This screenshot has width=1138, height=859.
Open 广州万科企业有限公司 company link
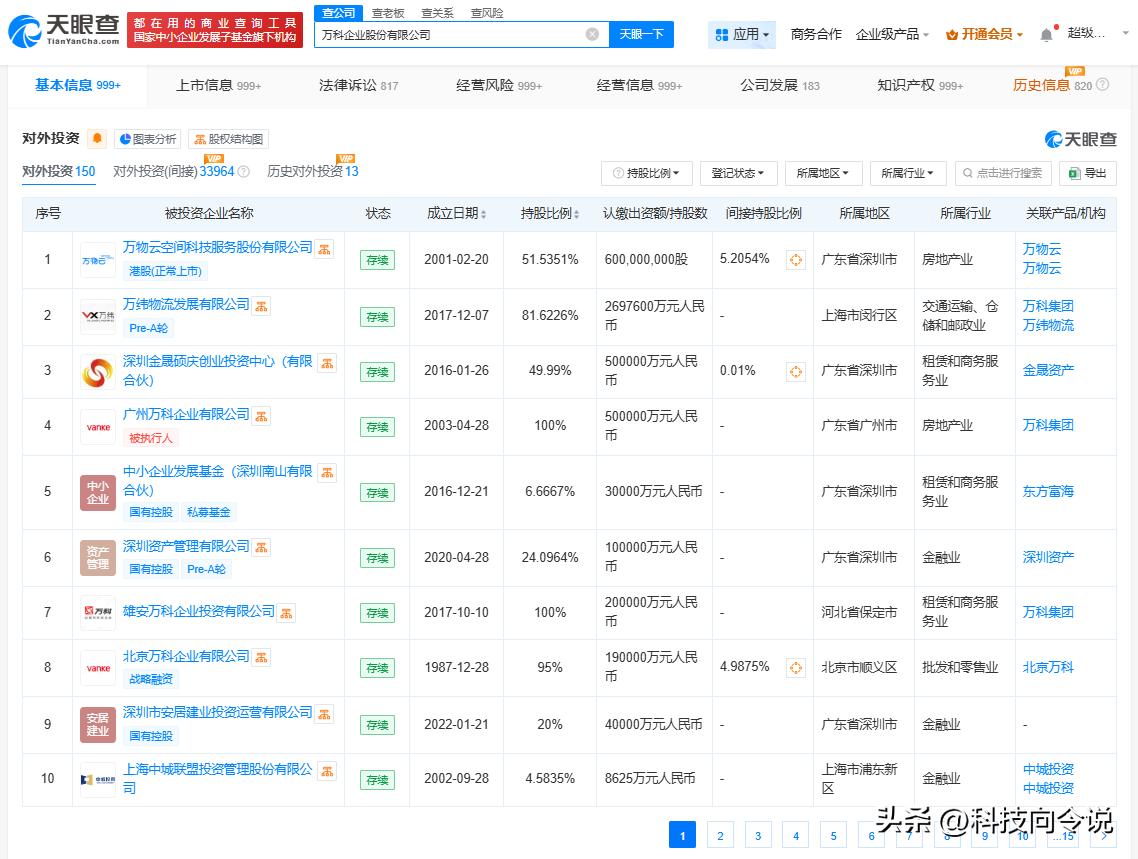186,414
